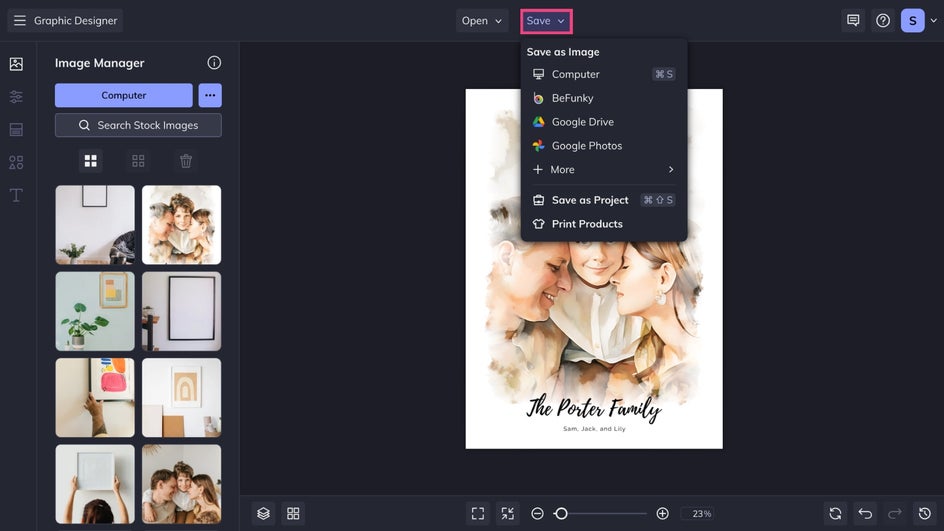The height and width of the screenshot is (531, 944).
Task: Save image to Google Drive
Action: tap(604, 122)
